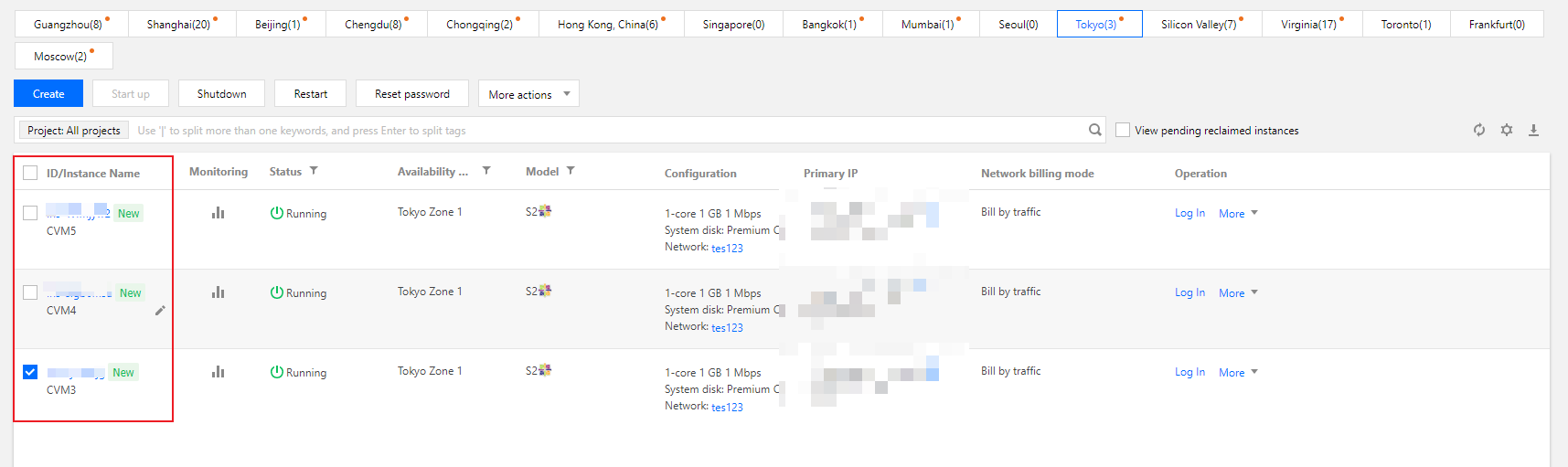The image size is (1568, 467).
Task: Click the ID/Instance Name column header
Action: pos(93,174)
